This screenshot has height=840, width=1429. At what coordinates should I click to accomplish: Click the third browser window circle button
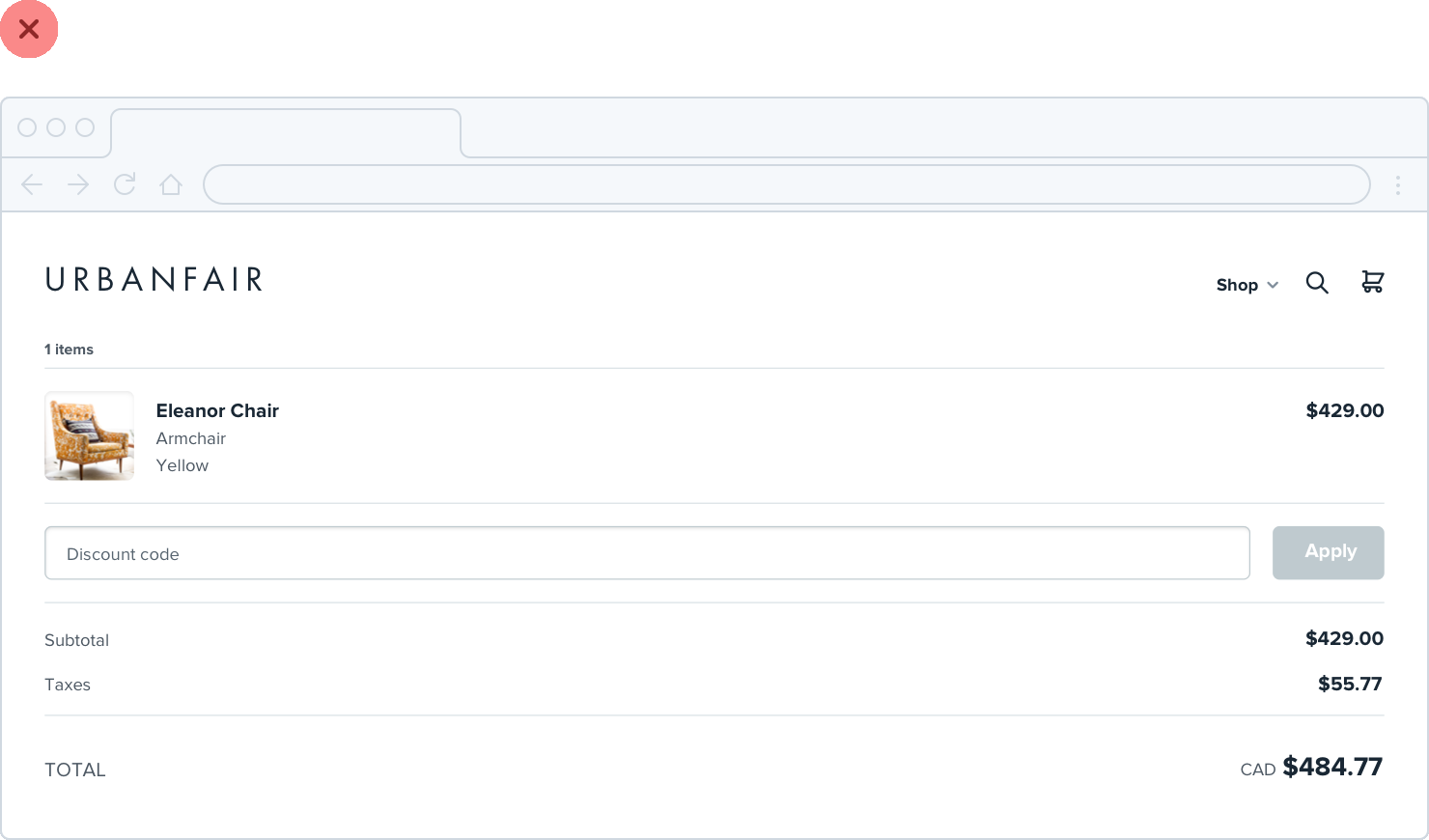click(85, 127)
